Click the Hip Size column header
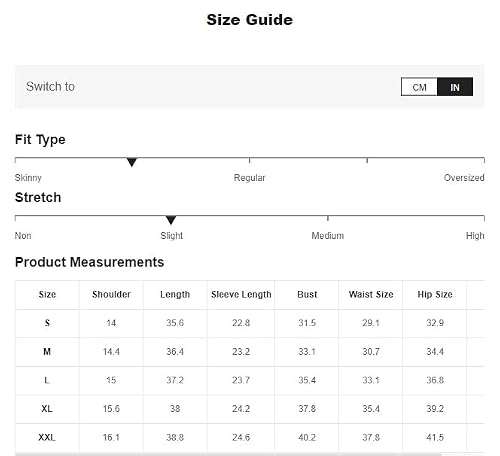Screen dimensions: 500x456 click(x=435, y=295)
